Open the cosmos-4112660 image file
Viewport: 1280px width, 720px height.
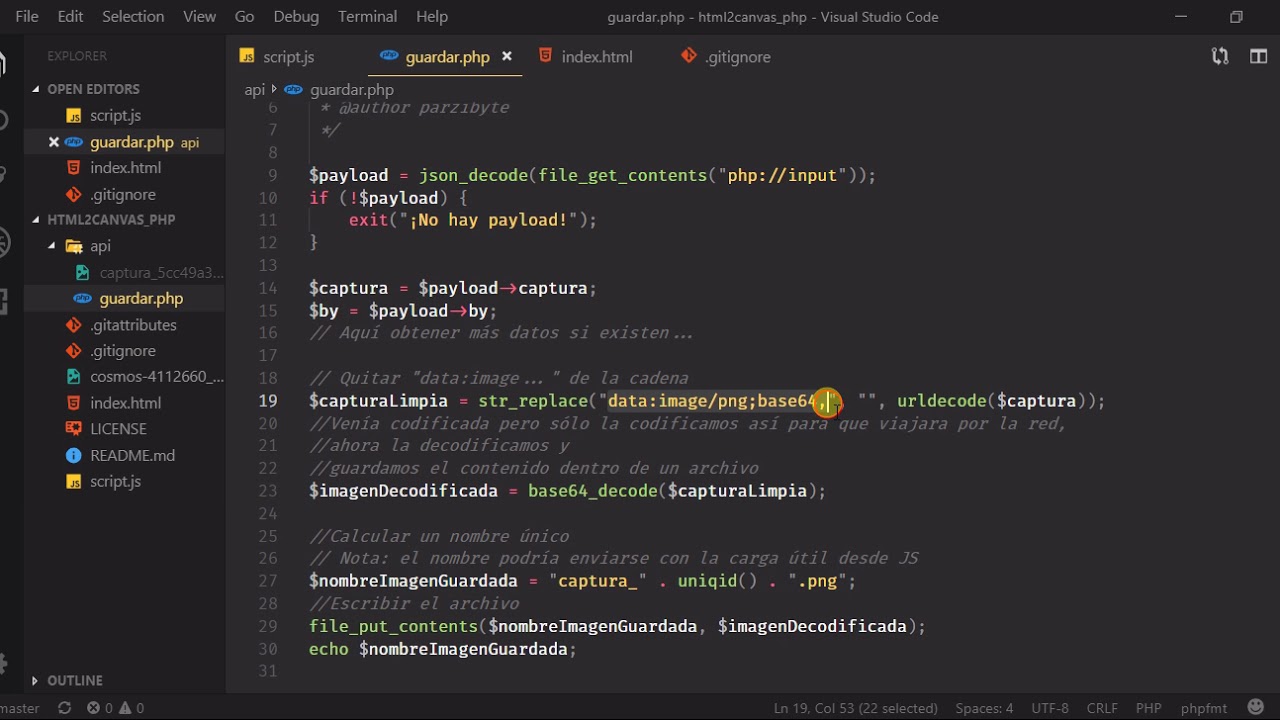pos(157,377)
